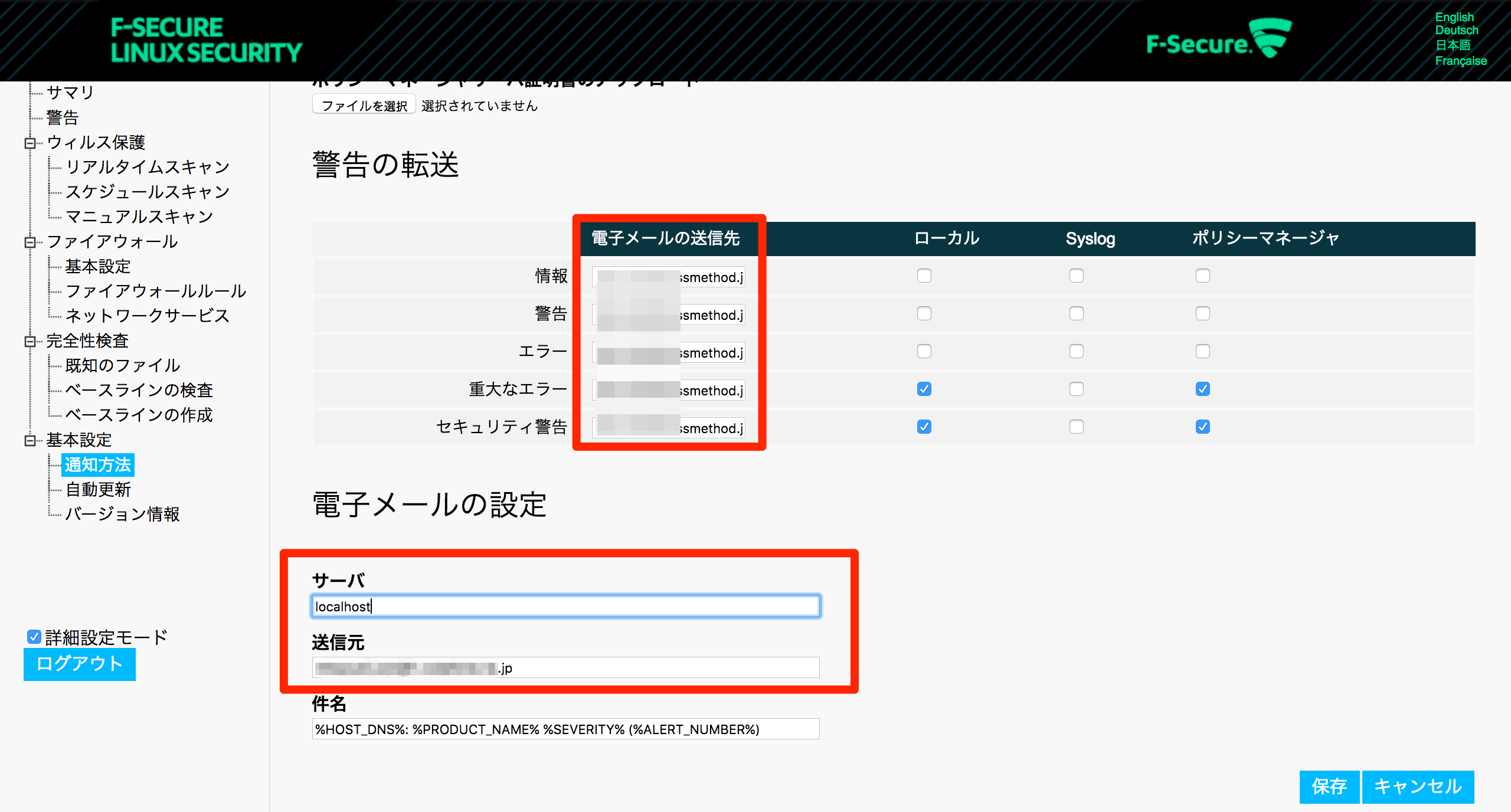Enable ポリシーマネージャ for 警告 row
The height and width of the screenshot is (812, 1511).
tap(1203, 313)
